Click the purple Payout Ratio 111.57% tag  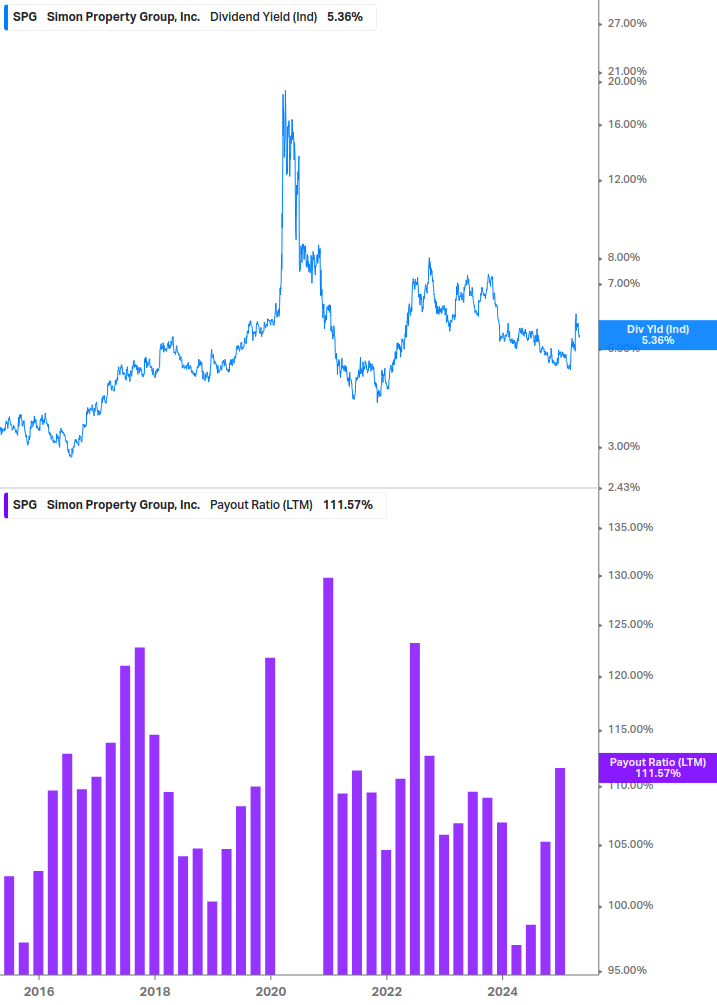pyautogui.click(x=658, y=767)
